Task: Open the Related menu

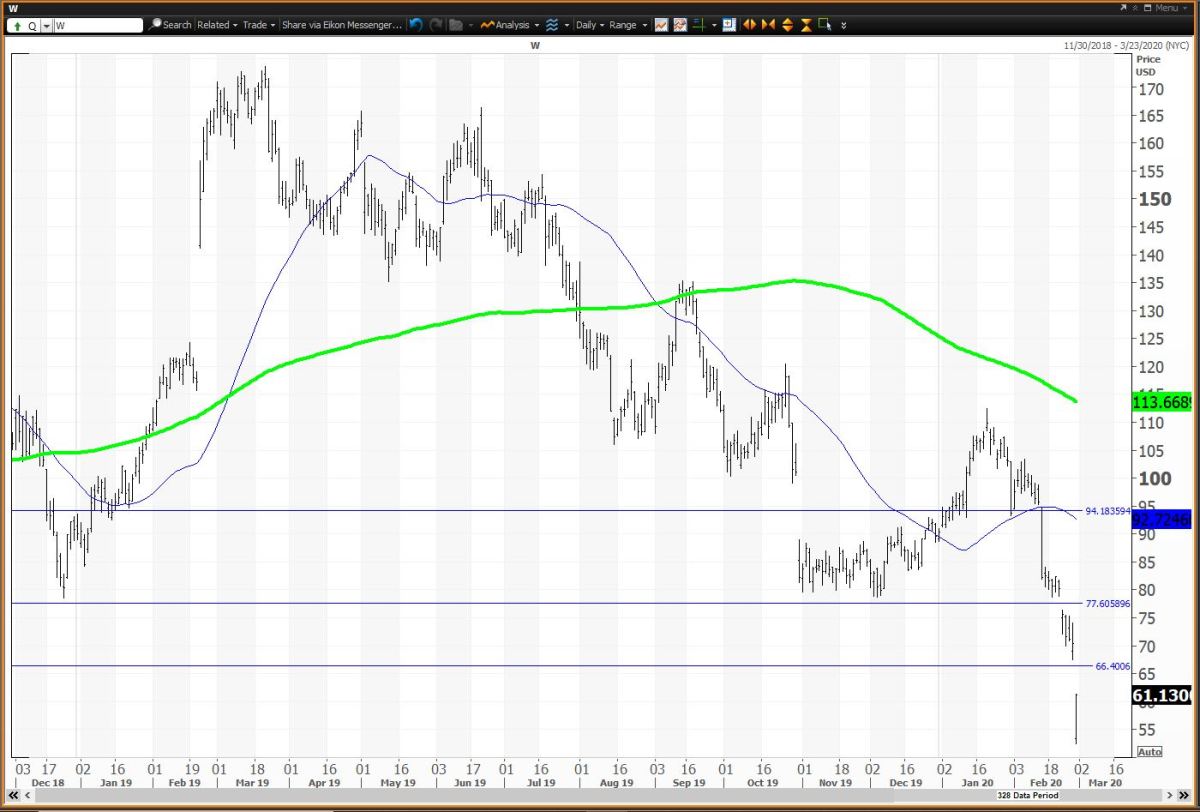Action: pos(216,25)
